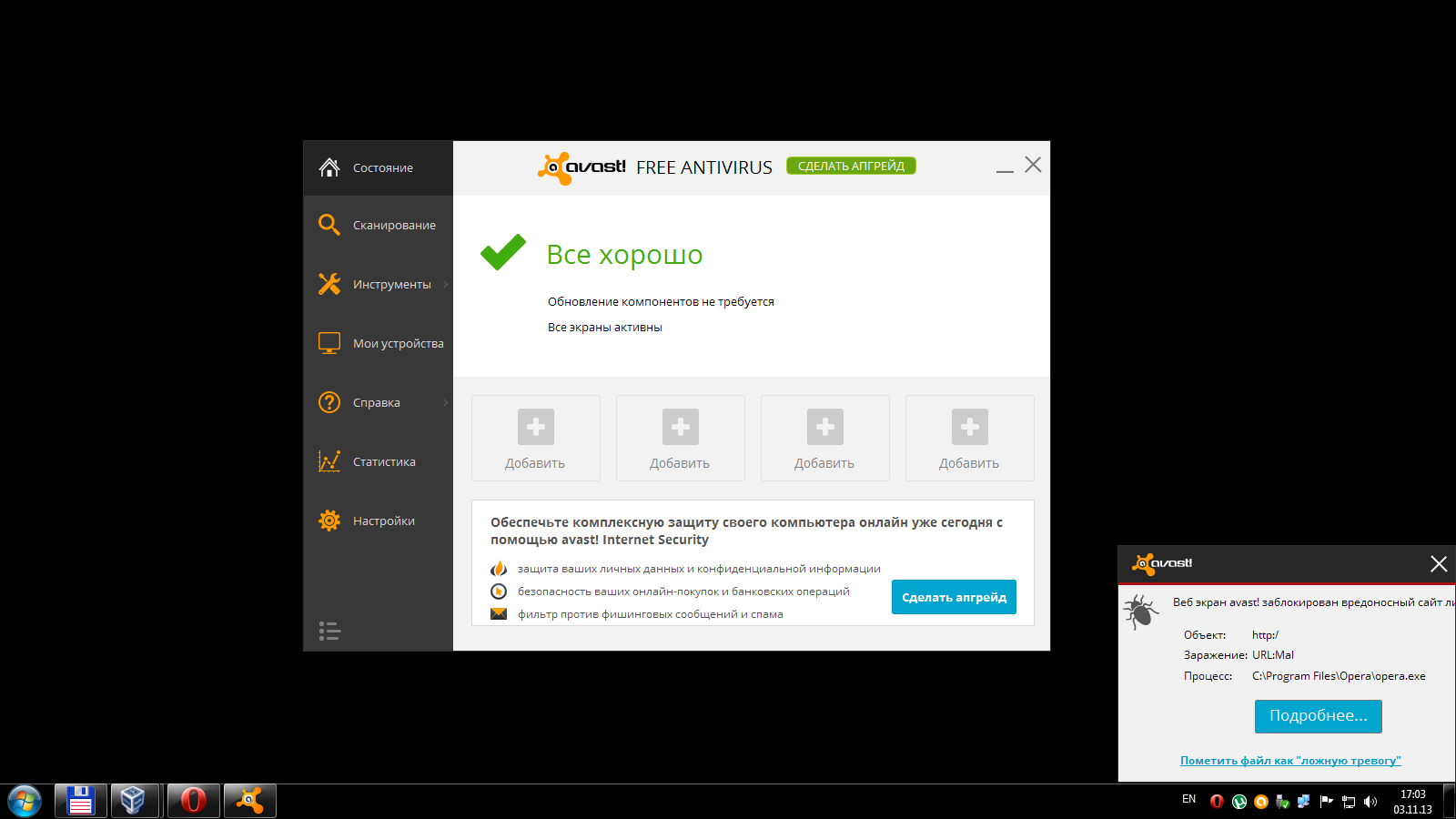The image size is (1456, 819).
Task: Open Action Center flag icon
Action: pyautogui.click(x=1326, y=802)
